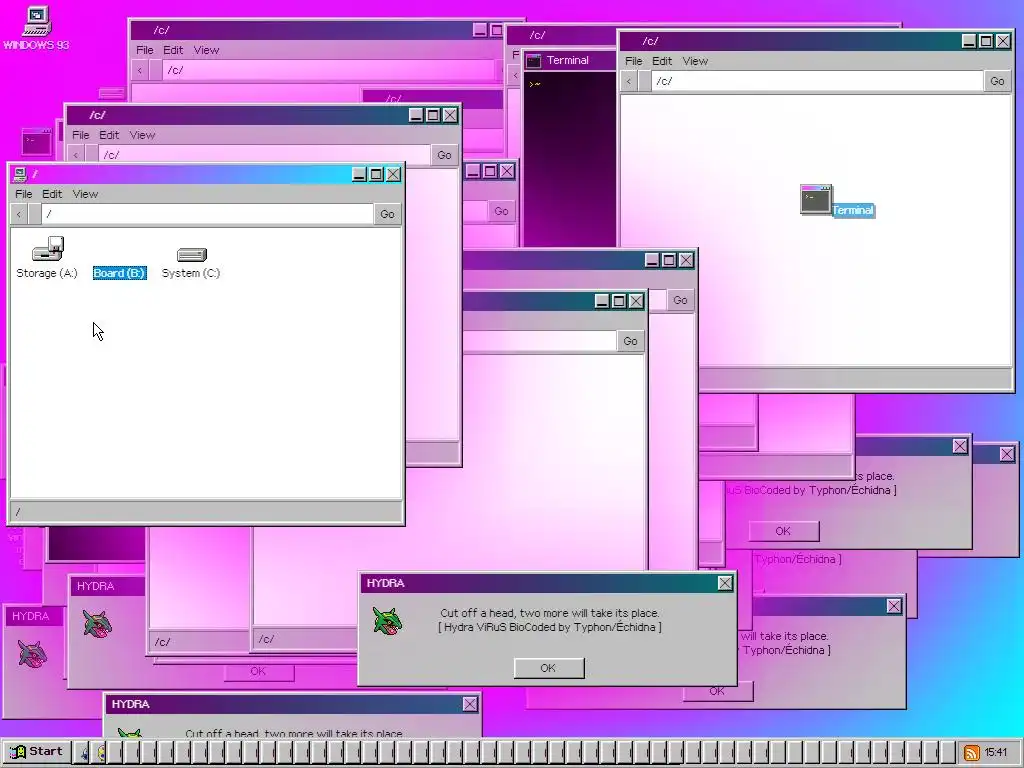
Task: Click Go in /c/ window directly behind '/' window
Action: pos(444,155)
